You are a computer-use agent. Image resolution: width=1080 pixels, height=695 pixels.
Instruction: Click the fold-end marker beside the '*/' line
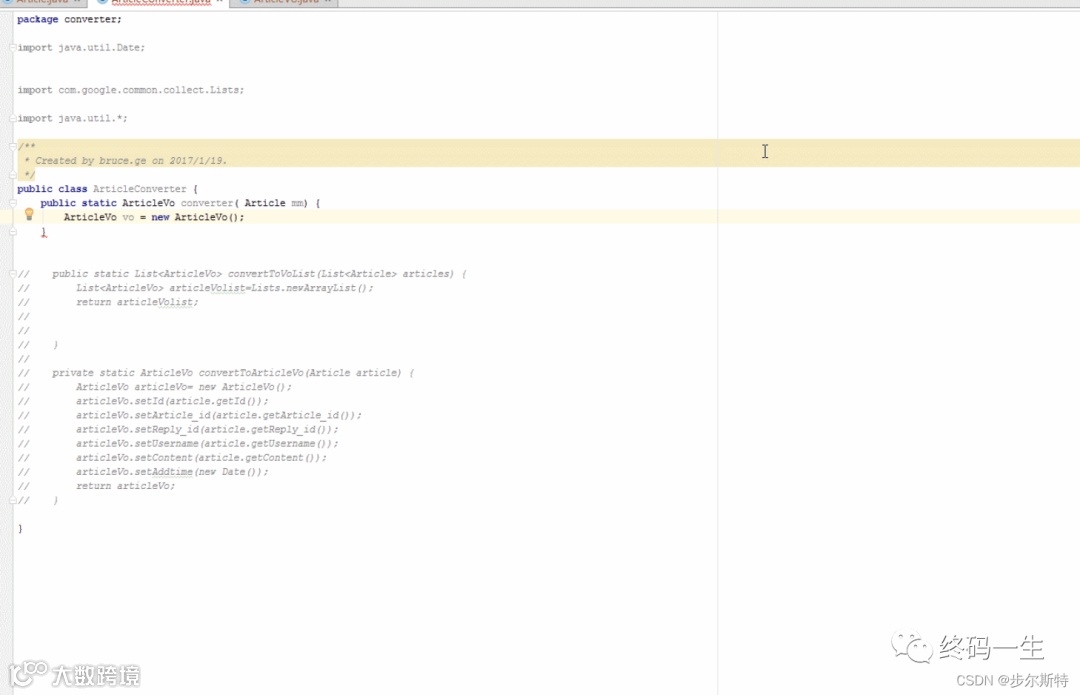13,175
